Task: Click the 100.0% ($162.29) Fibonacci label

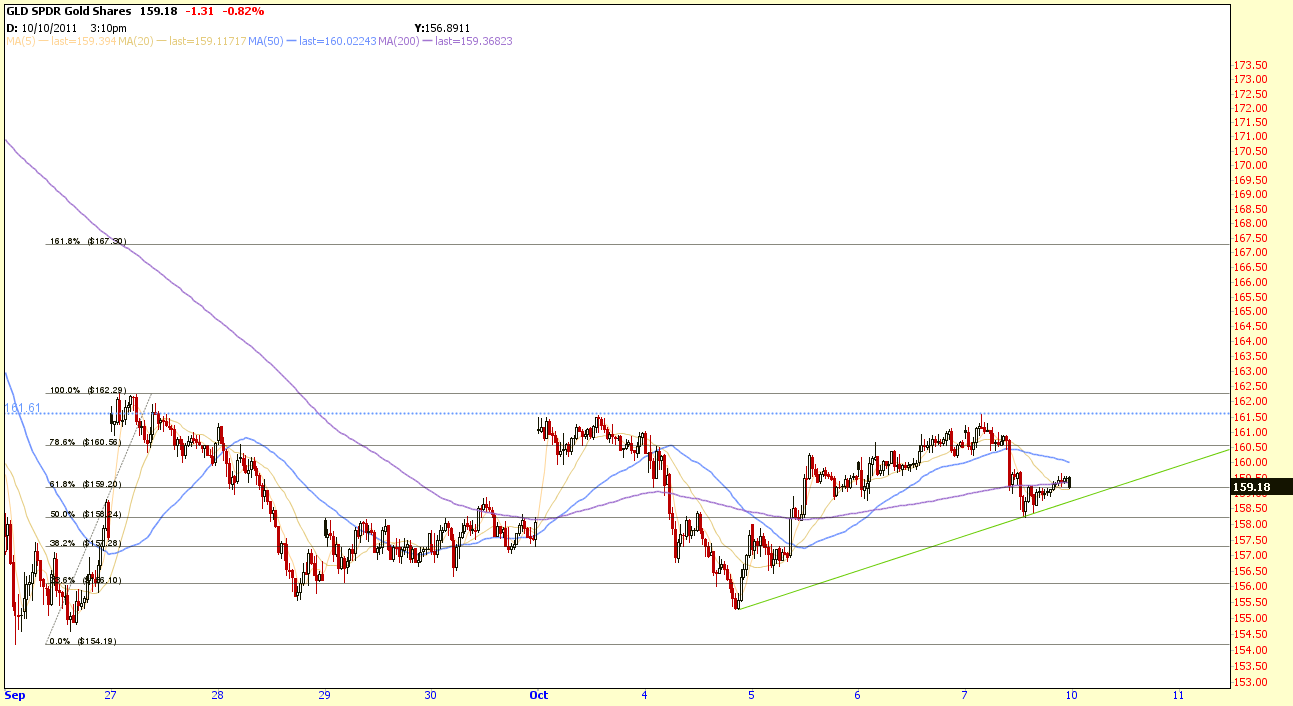Action: pos(89,390)
